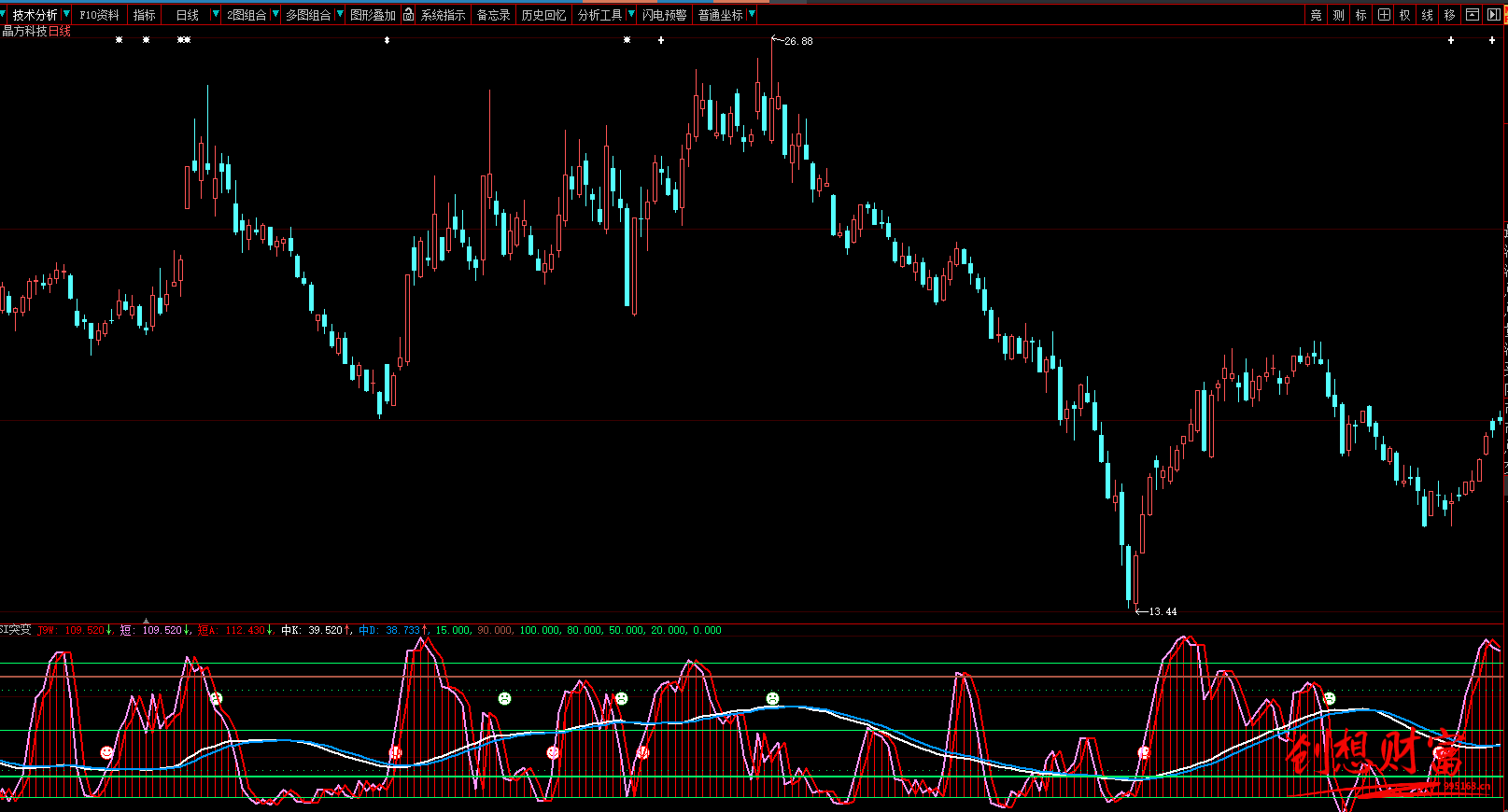This screenshot has width=1508, height=812.
Task: Click the 历史回忆 button
Action: click(x=543, y=15)
